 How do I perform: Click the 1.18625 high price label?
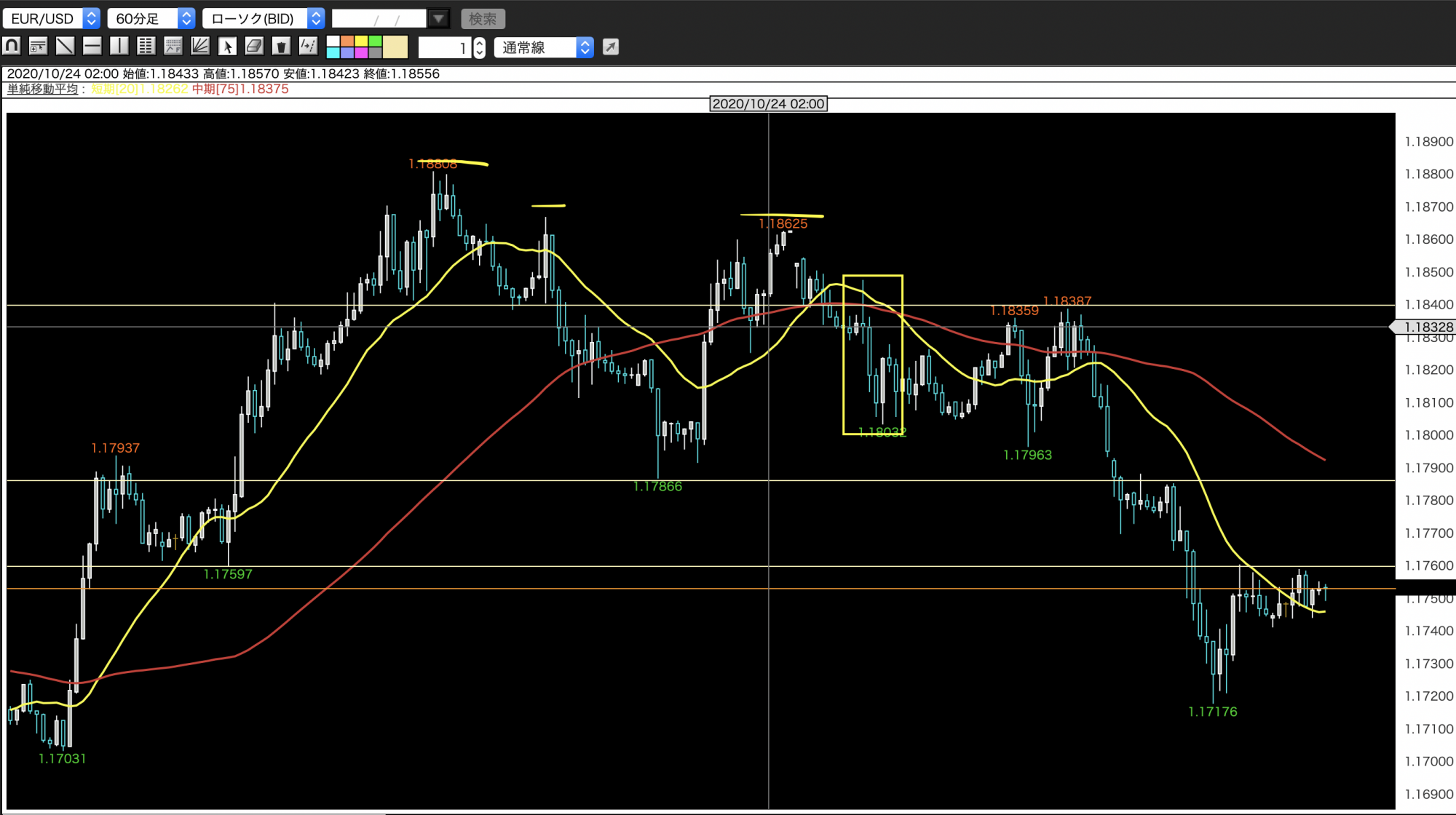783,224
